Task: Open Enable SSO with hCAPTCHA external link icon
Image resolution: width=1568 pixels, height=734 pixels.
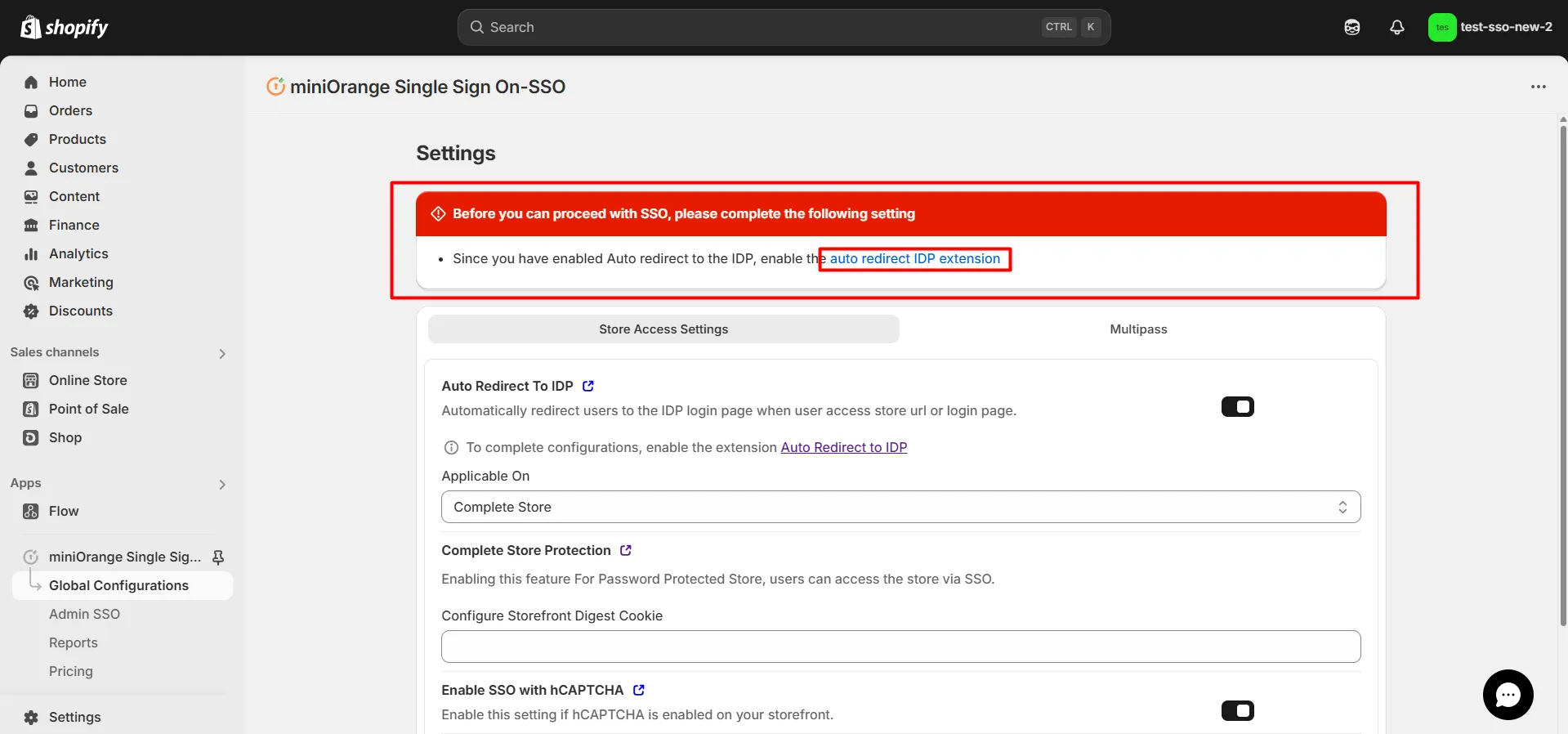Action: click(639, 690)
